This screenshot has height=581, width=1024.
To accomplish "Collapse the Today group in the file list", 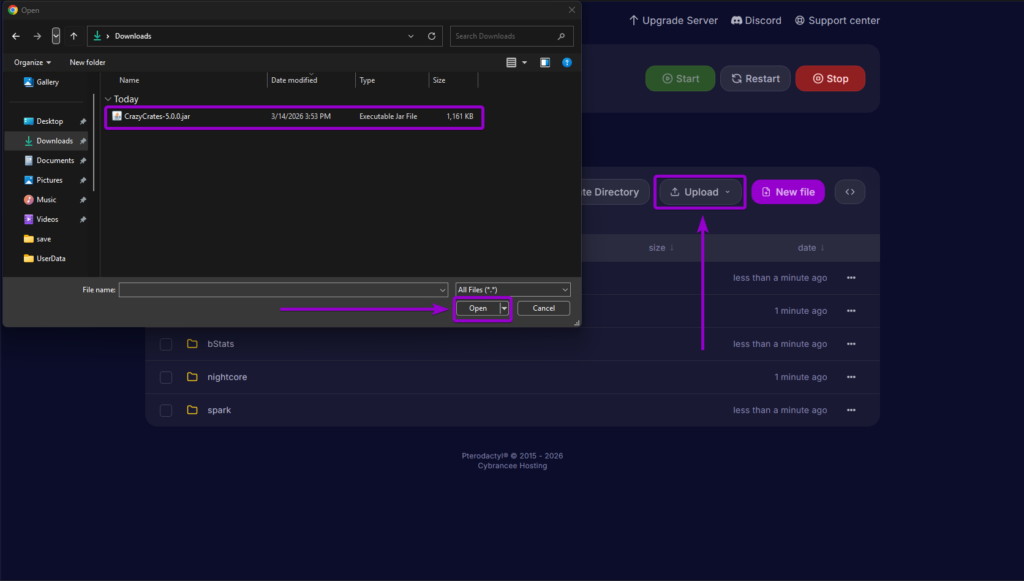I will 107,98.
